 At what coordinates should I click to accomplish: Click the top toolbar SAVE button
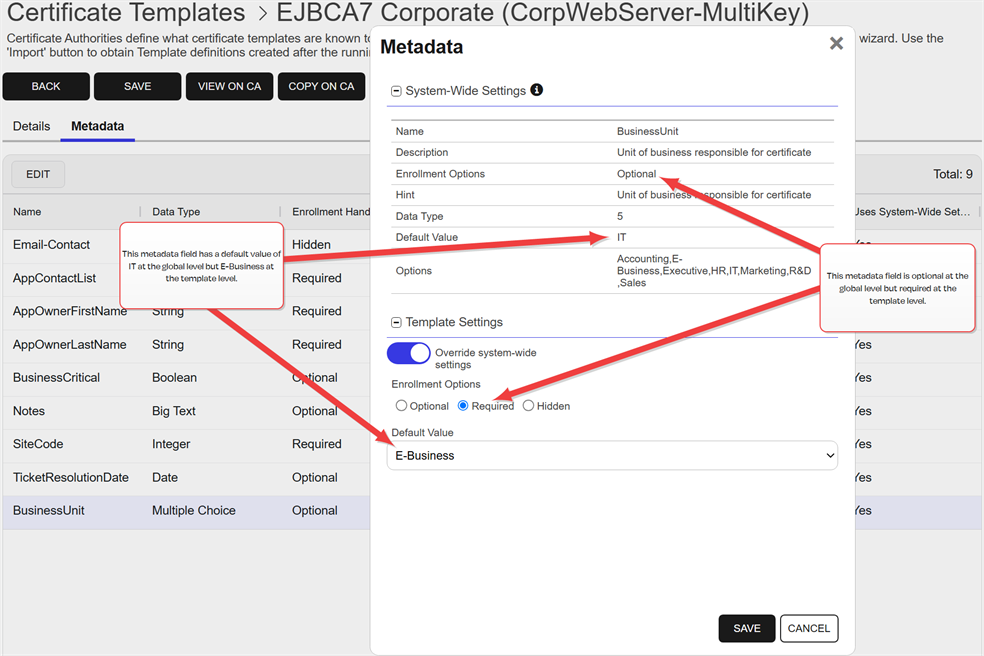click(137, 87)
